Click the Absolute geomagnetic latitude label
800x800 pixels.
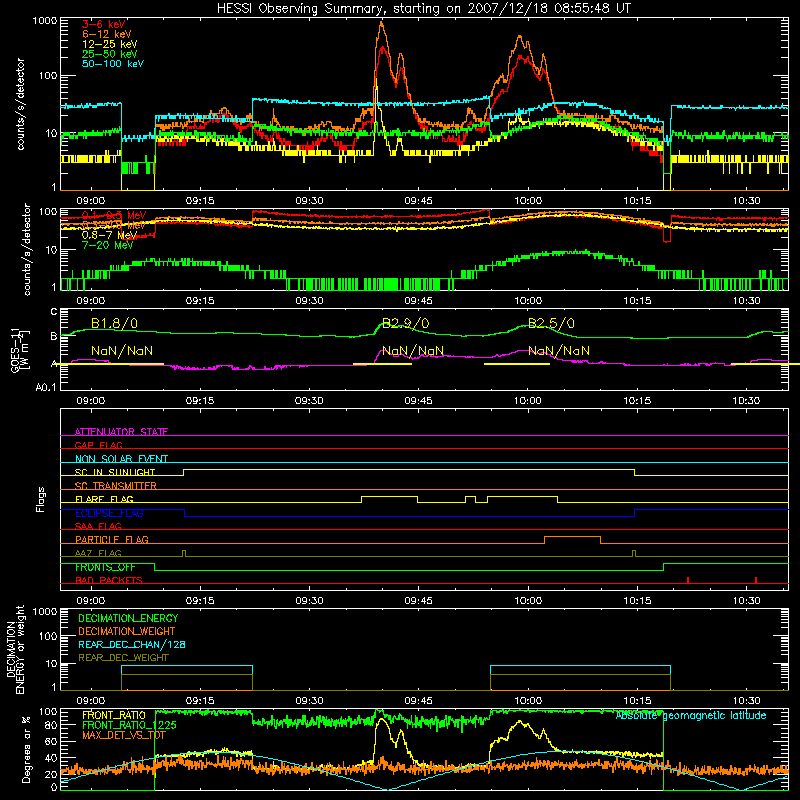point(691,716)
